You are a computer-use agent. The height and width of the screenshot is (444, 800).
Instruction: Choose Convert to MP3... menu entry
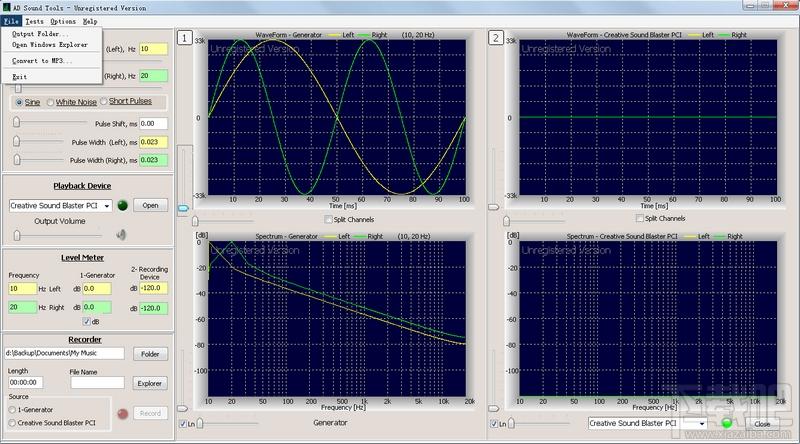[42, 61]
